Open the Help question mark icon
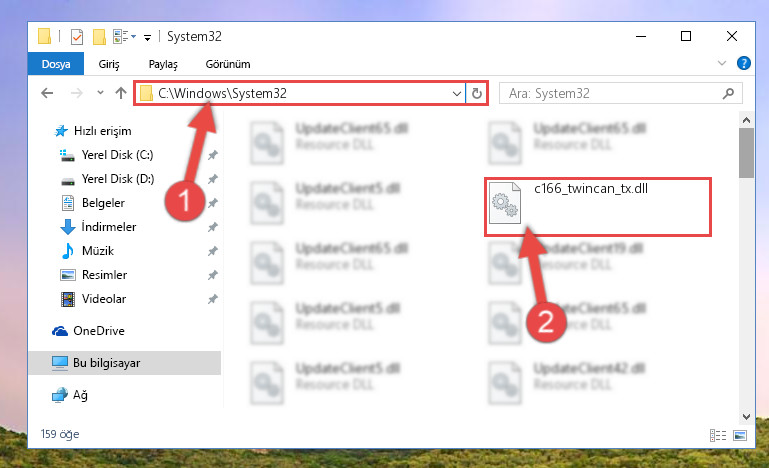Image resolution: width=769 pixels, height=468 pixels. pos(743,63)
